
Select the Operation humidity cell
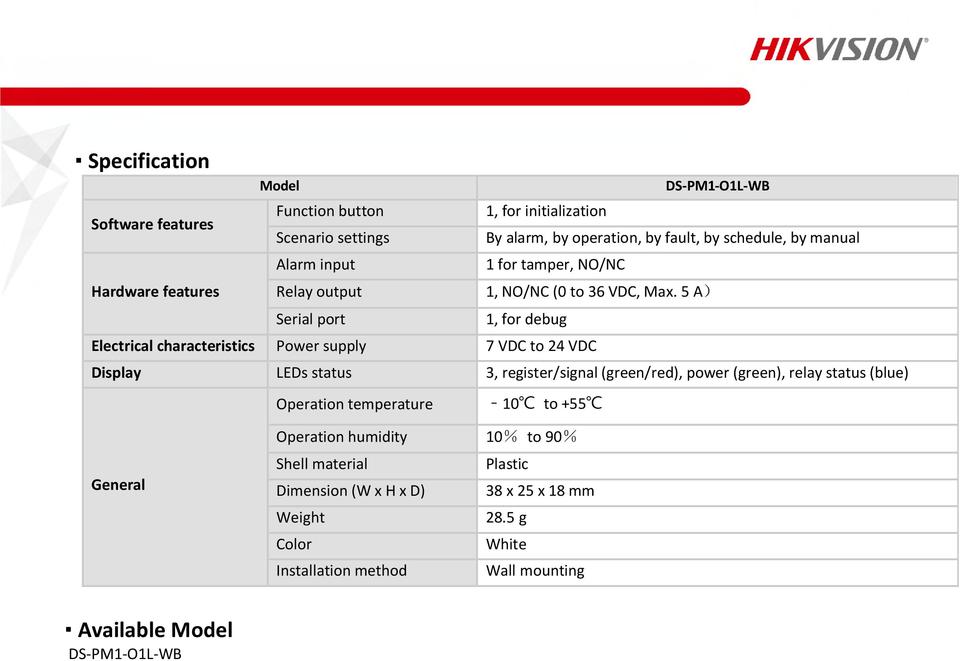point(372,438)
